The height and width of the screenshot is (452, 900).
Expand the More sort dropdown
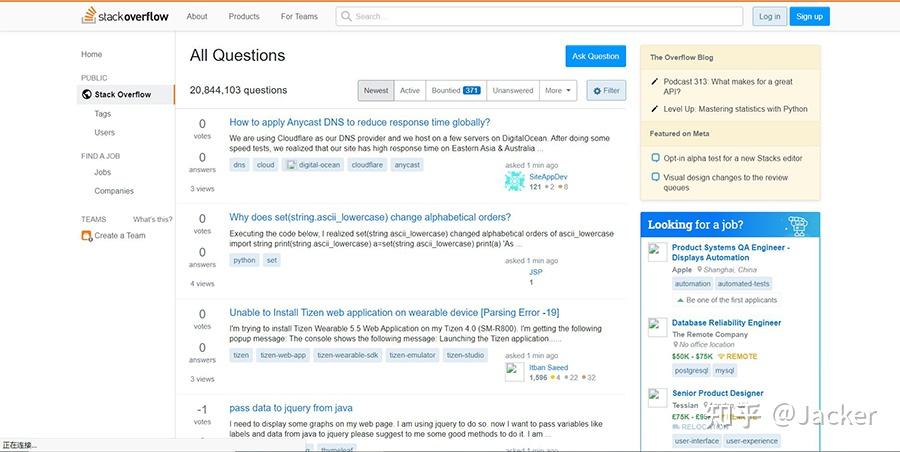click(558, 91)
